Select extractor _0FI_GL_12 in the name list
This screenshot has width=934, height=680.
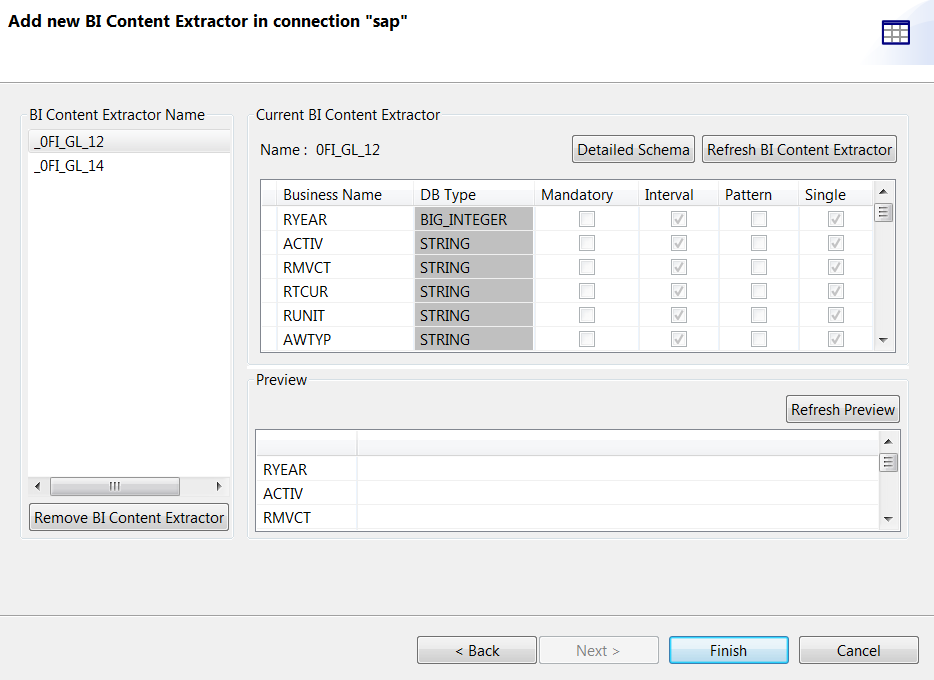pyautogui.click(x=66, y=142)
